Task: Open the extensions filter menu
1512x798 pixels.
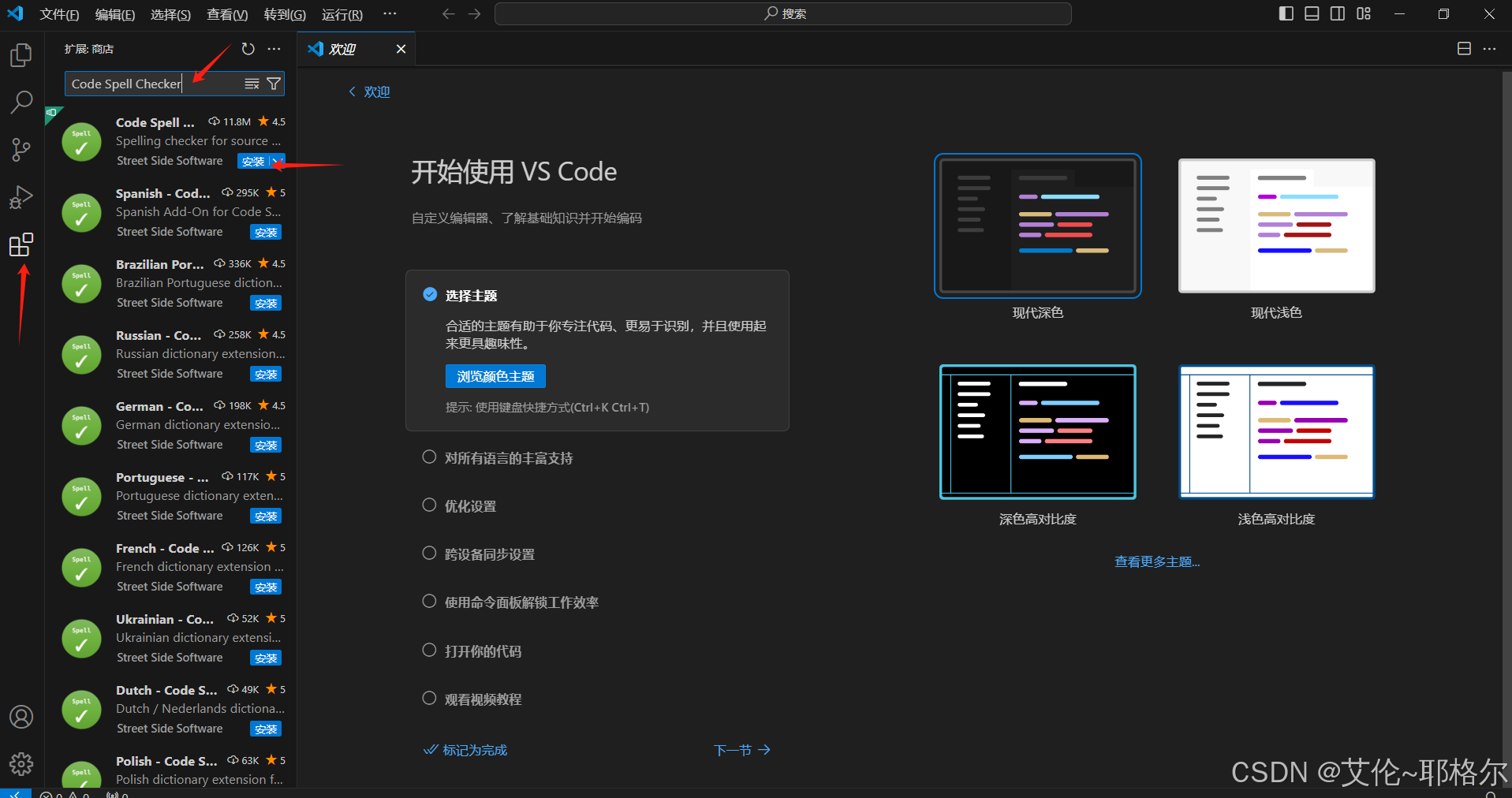Action: click(x=274, y=84)
